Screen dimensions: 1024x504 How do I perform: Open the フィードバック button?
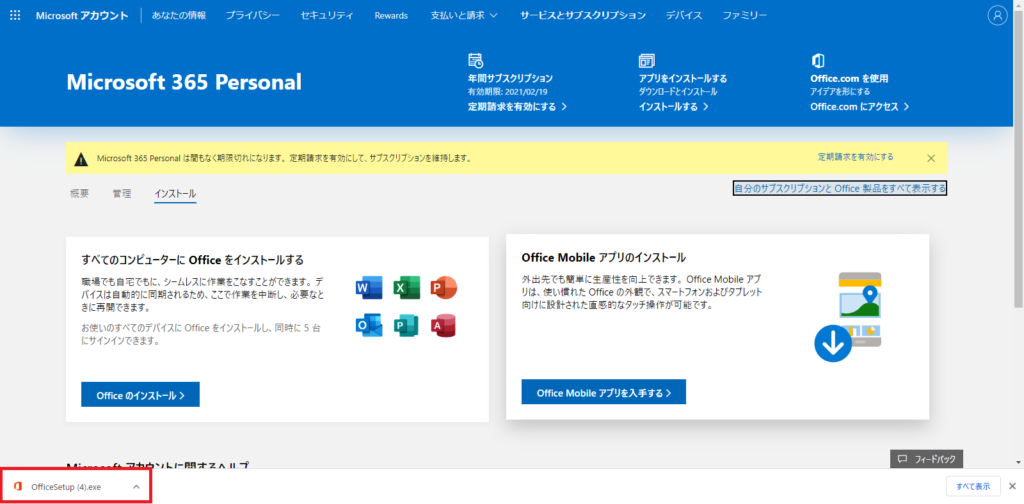[927, 459]
